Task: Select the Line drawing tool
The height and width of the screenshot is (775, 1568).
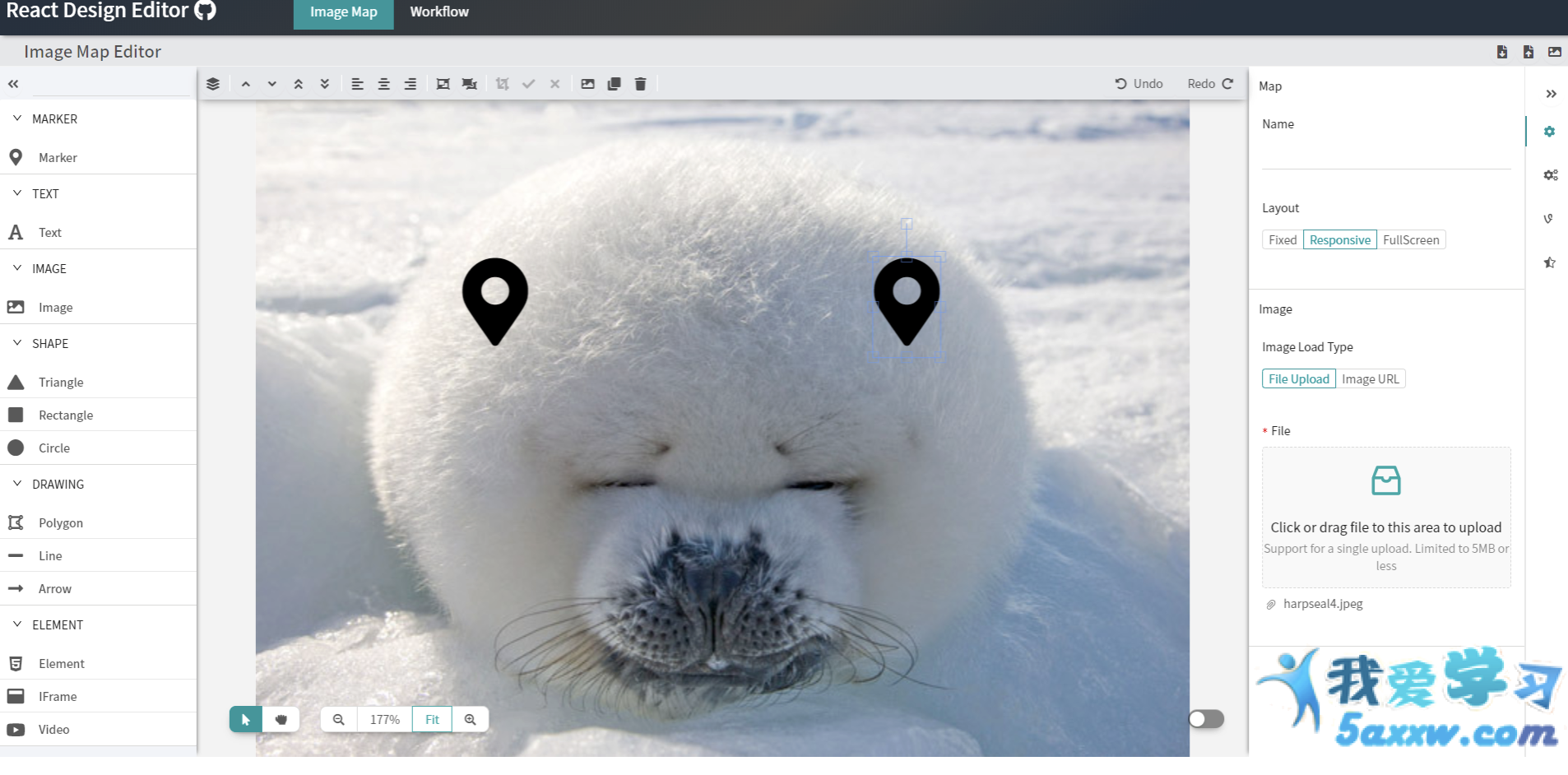Action: pyautogui.click(x=98, y=555)
